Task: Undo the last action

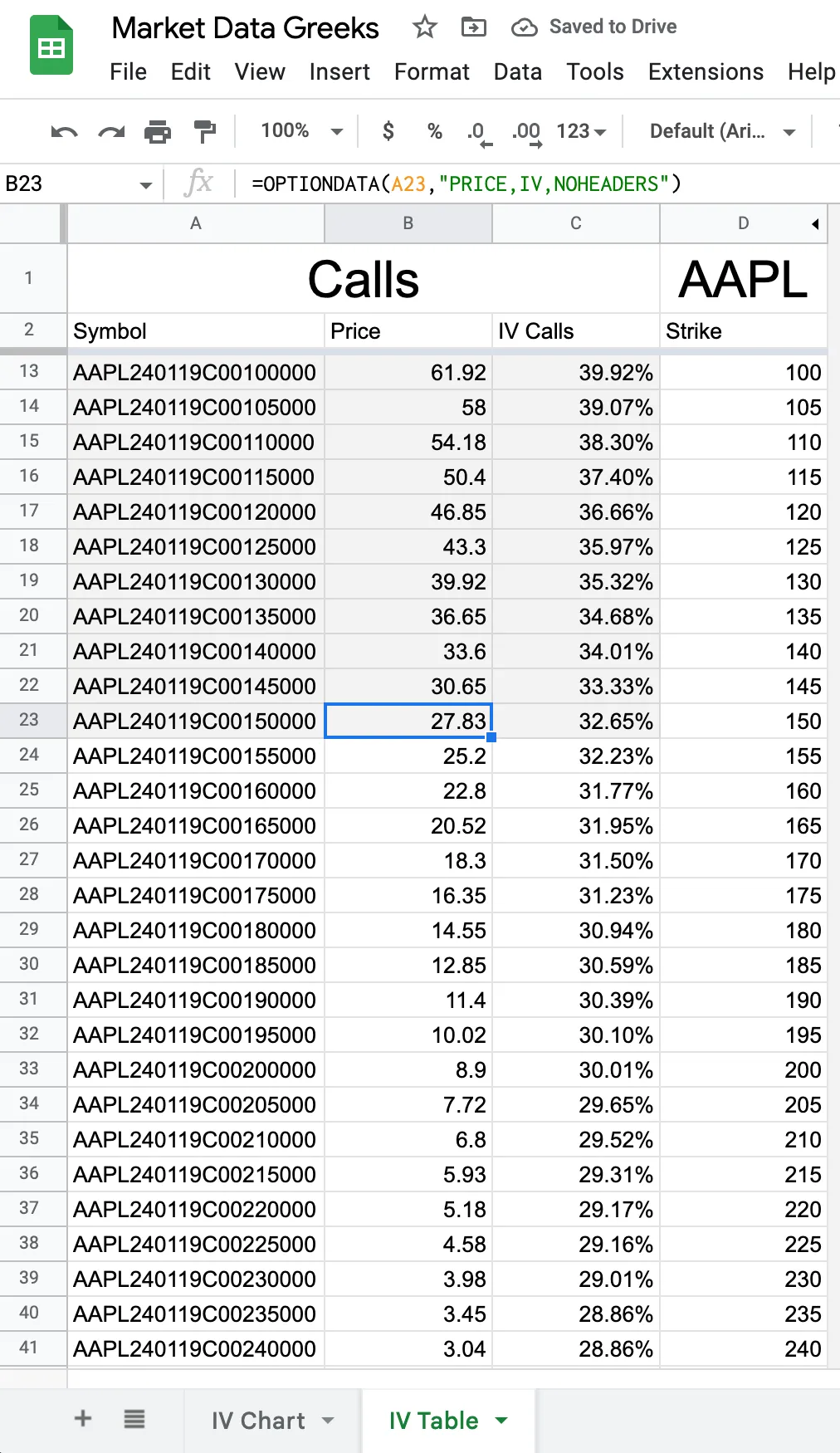Action: click(65, 131)
